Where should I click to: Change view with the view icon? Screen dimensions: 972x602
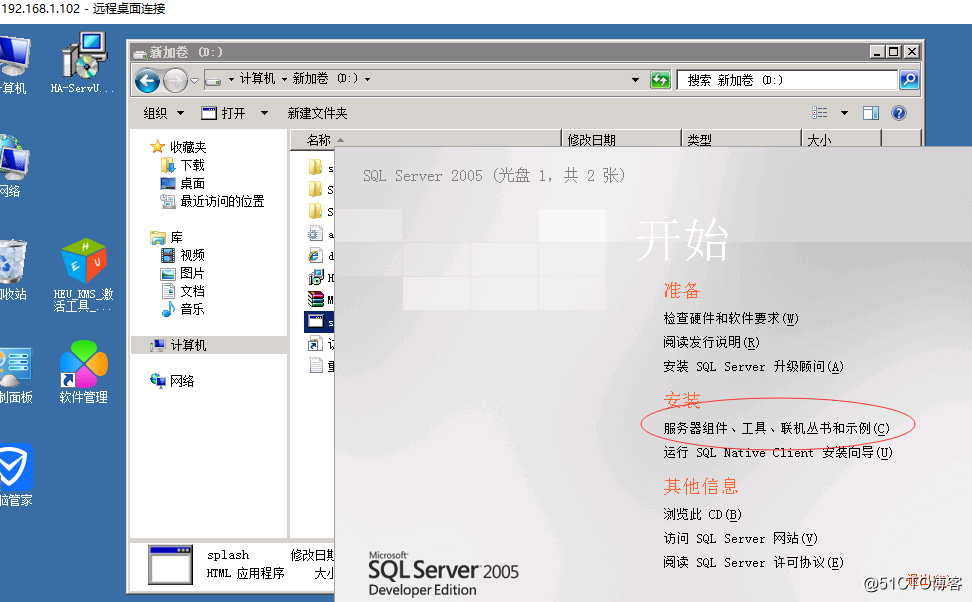tap(820, 112)
